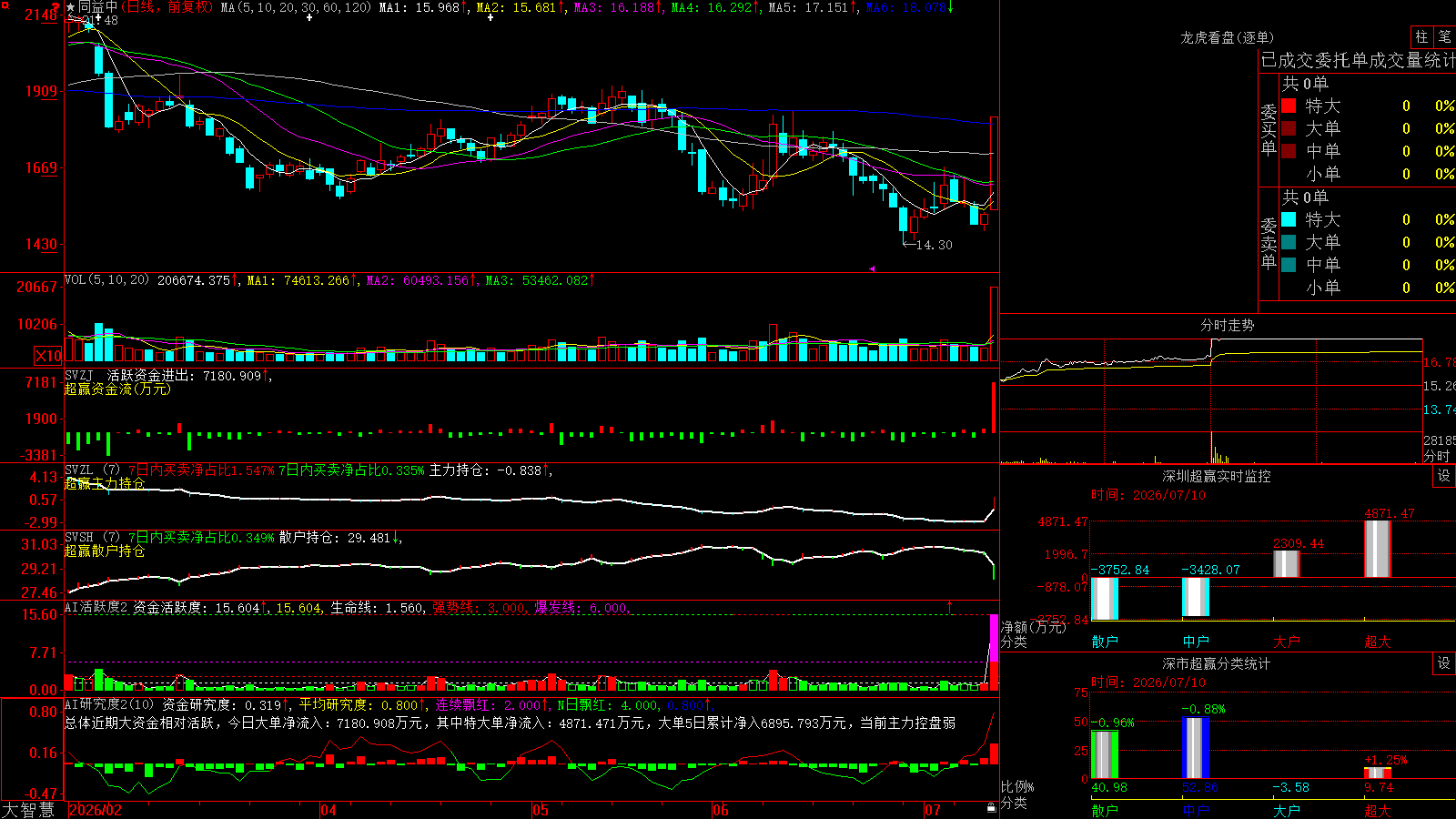Image resolution: width=1456 pixels, height=819 pixels.
Task: Click the white plus marker above the MA2 value
Action: click(x=490, y=17)
